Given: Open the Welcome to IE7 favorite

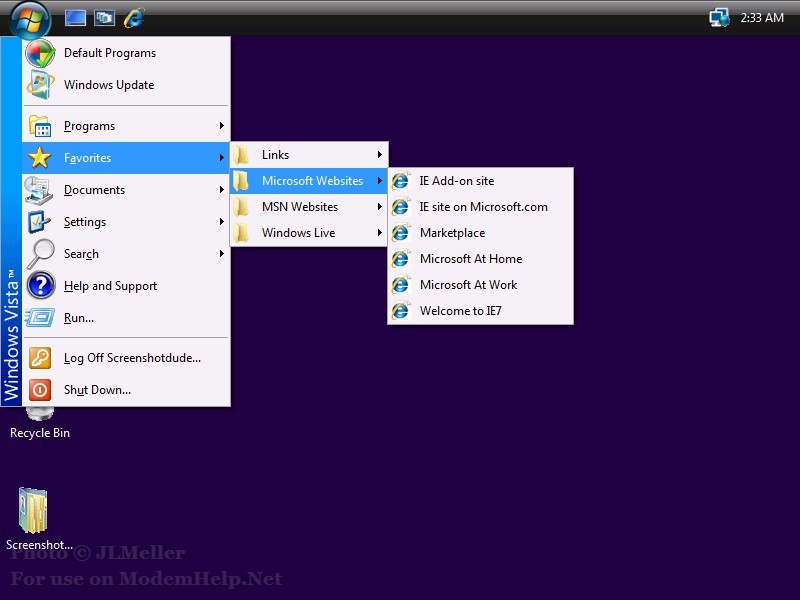Looking at the screenshot, I should pos(481,311).
